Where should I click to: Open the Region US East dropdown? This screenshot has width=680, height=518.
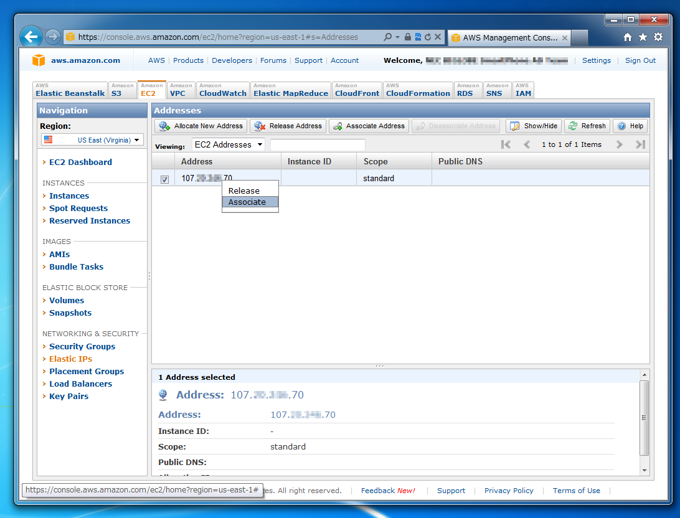92,140
